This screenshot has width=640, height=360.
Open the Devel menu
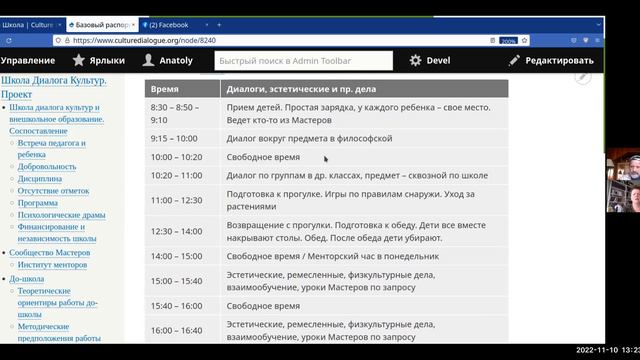coord(438,60)
